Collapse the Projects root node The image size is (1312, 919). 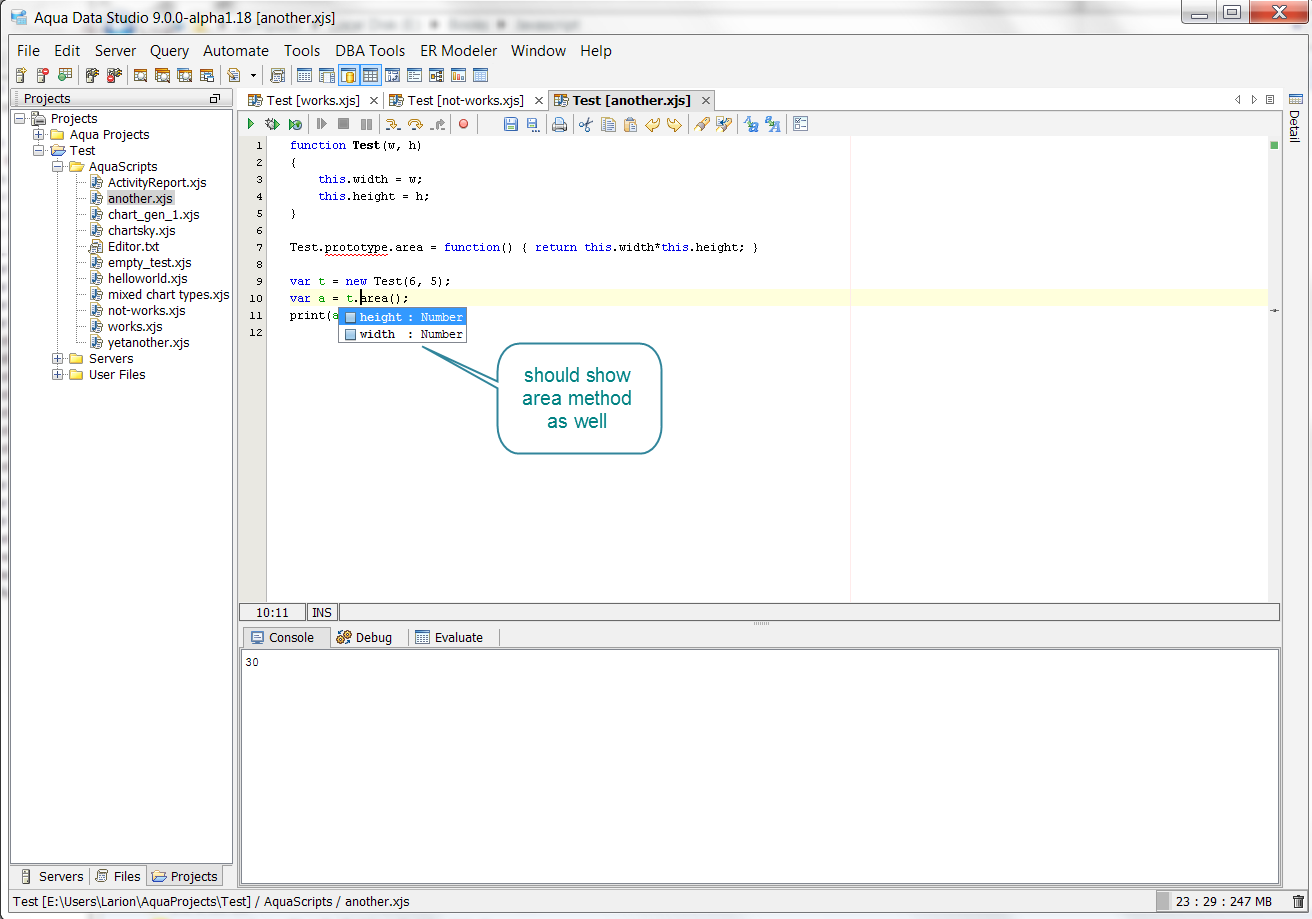point(20,119)
